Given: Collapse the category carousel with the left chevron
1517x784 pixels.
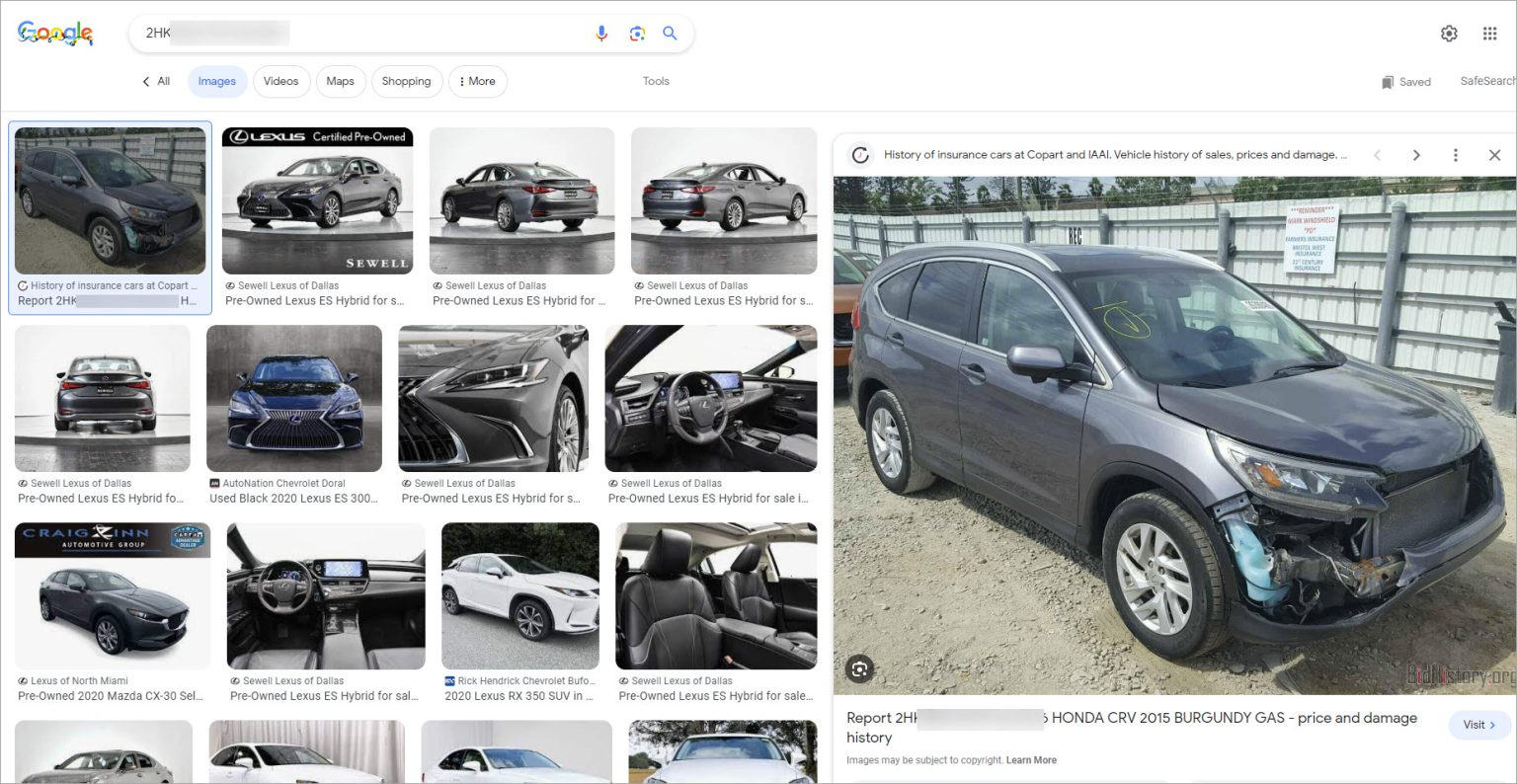Looking at the screenshot, I should pyautogui.click(x=146, y=81).
